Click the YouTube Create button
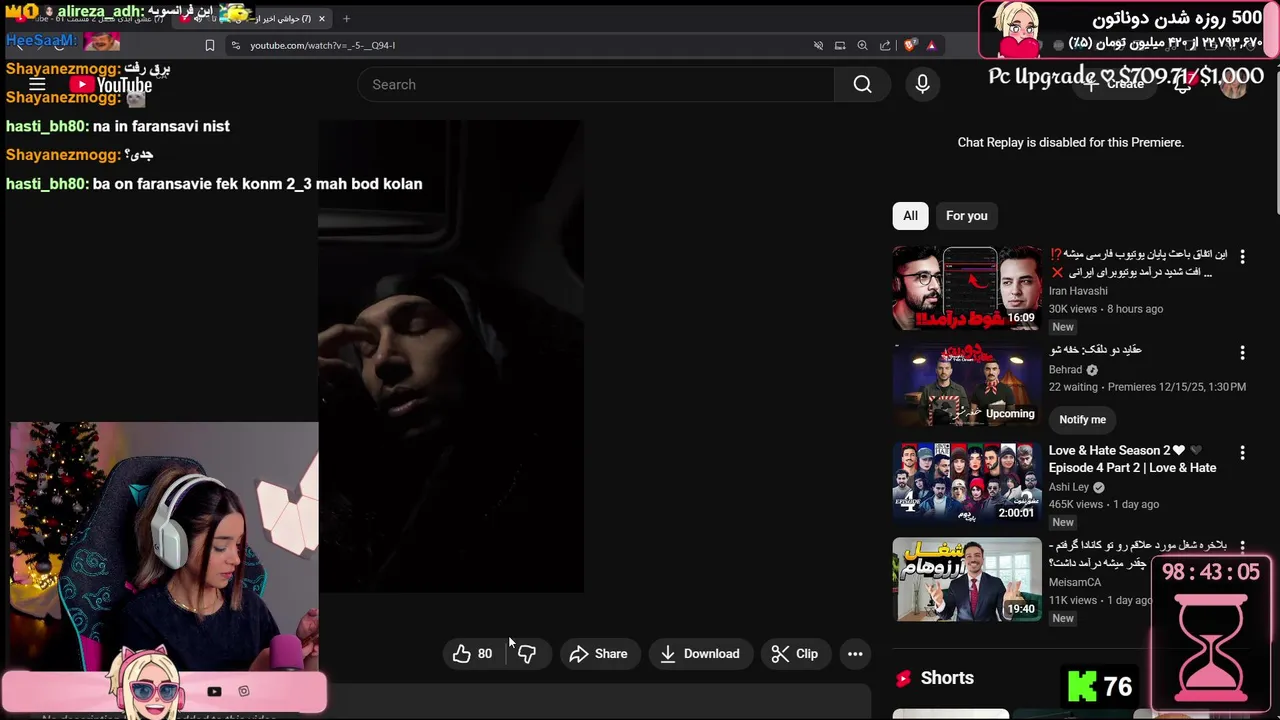Viewport: 1280px width, 720px height. tap(1116, 84)
